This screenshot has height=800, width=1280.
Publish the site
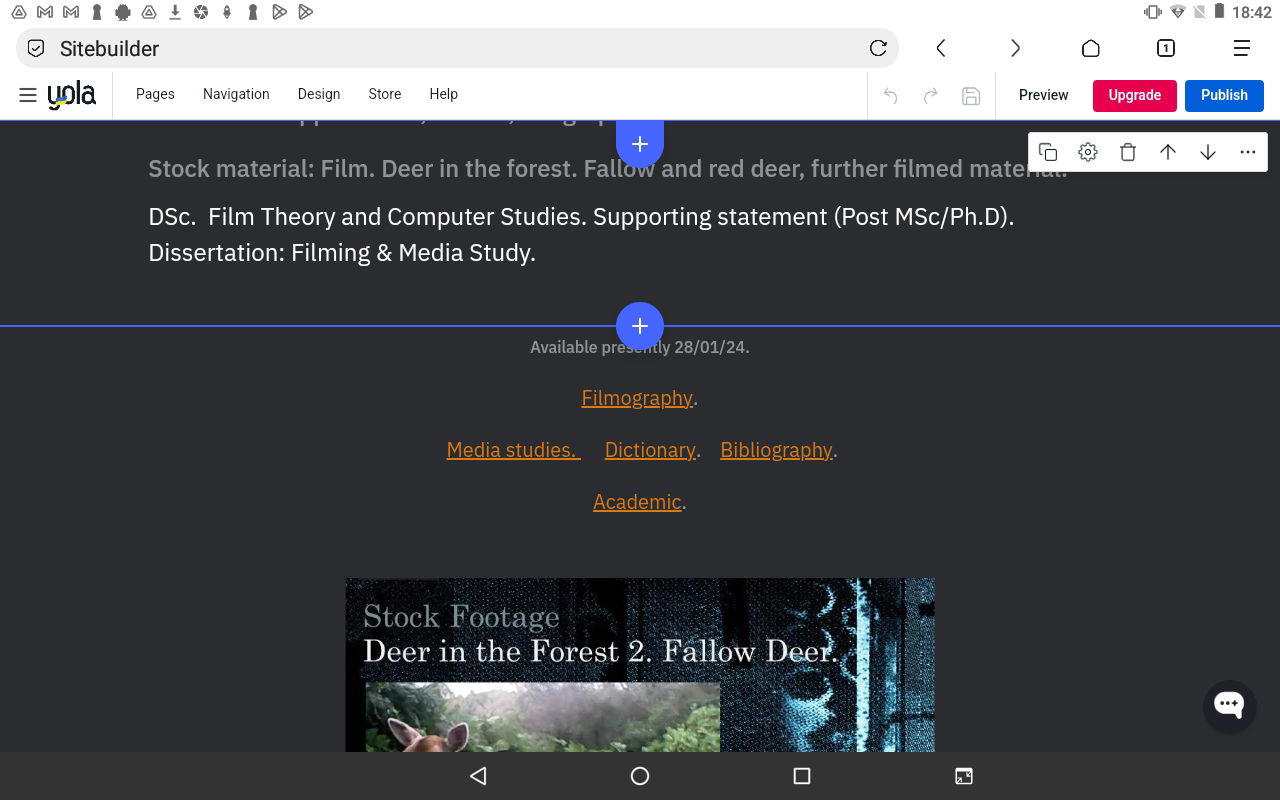[x=1224, y=95]
